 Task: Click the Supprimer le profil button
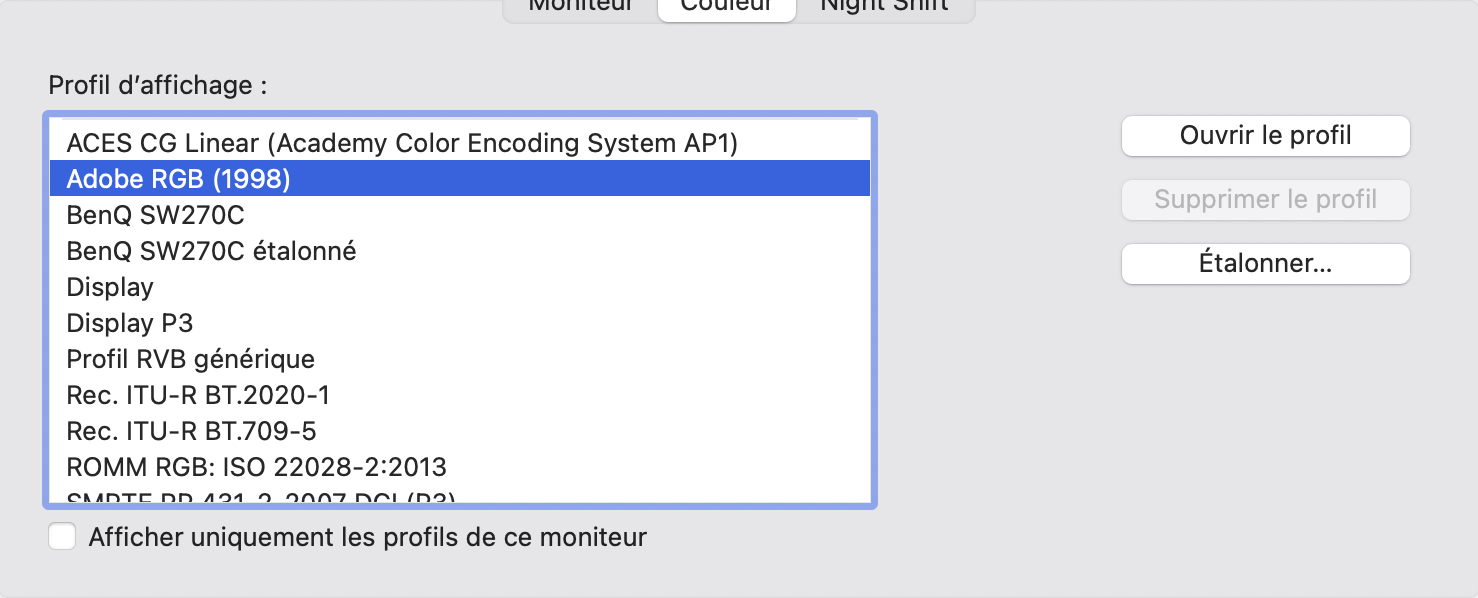(x=1265, y=200)
